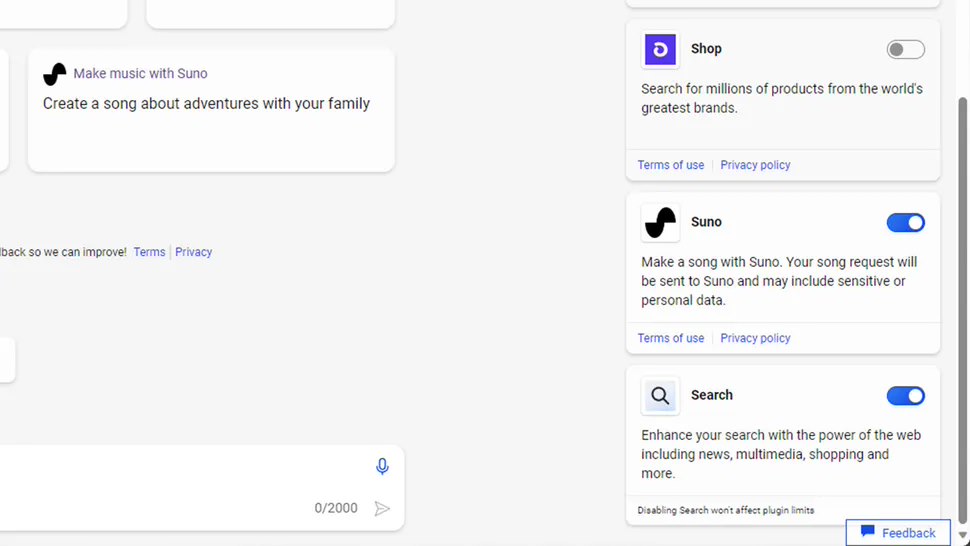Open Suno plugin Privacy policy

click(x=755, y=338)
